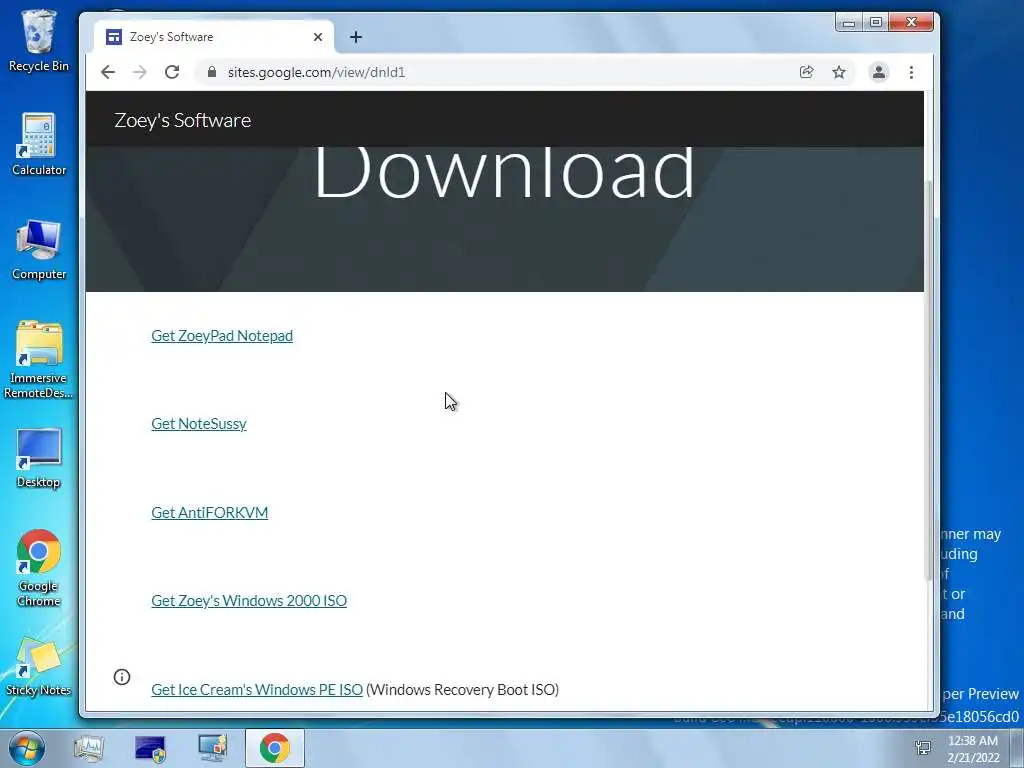Screen dimensions: 1024x768
Task: Click the remote desktop taskbar icon
Action: 212,748
